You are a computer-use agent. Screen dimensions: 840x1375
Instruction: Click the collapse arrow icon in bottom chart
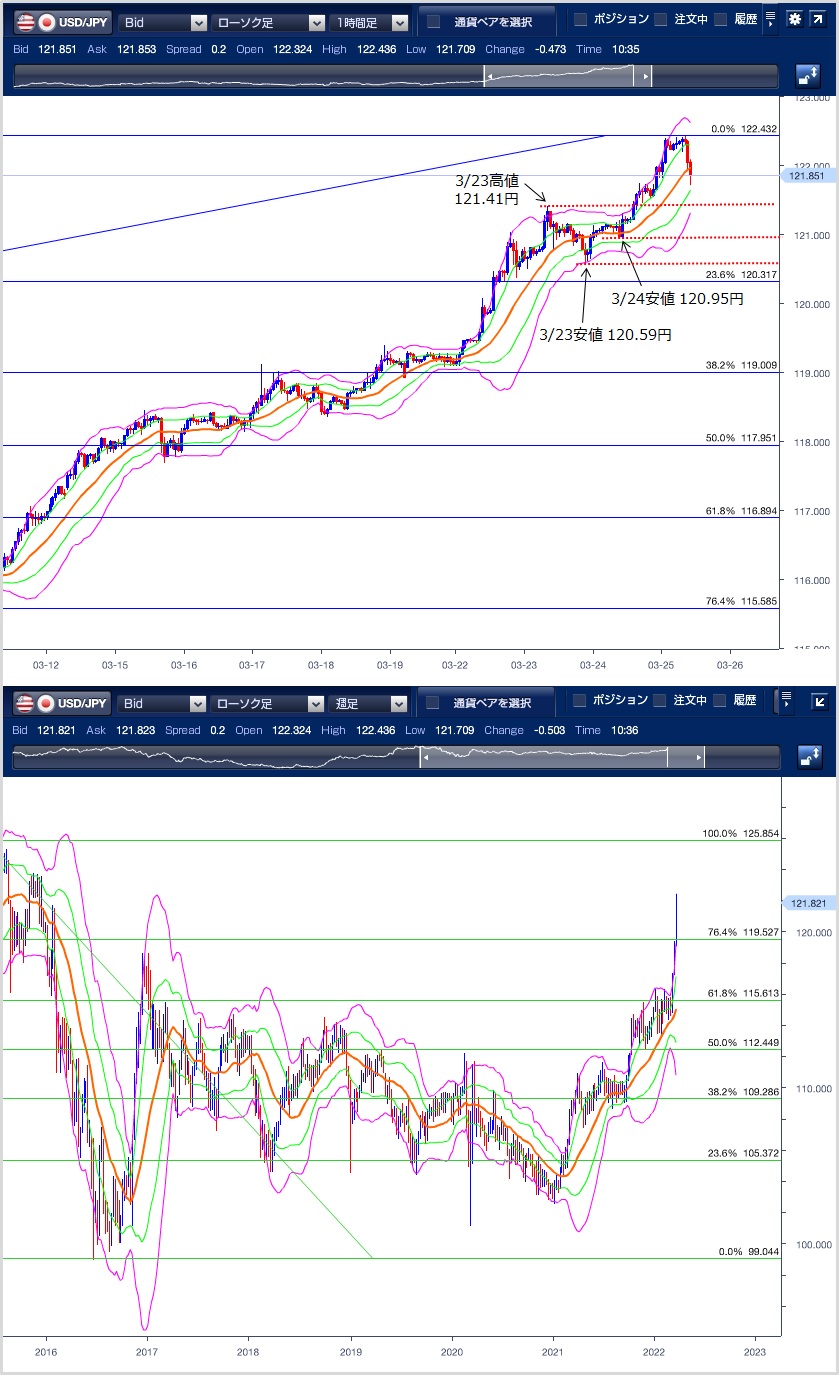tap(817, 702)
